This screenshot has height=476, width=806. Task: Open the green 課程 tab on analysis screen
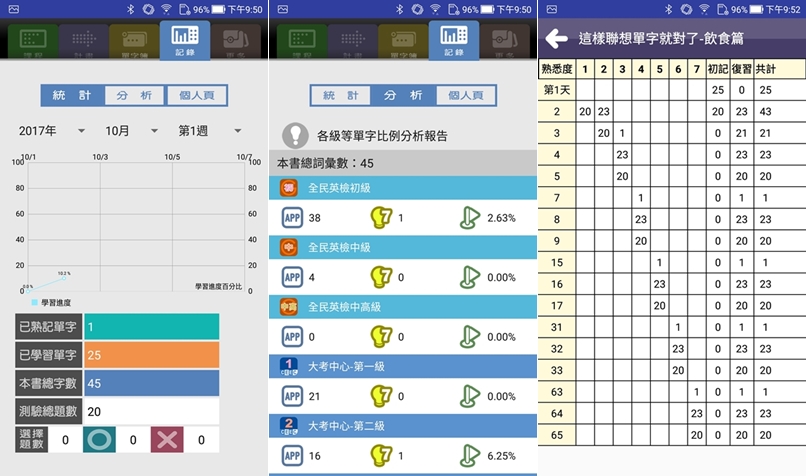tap(302, 41)
